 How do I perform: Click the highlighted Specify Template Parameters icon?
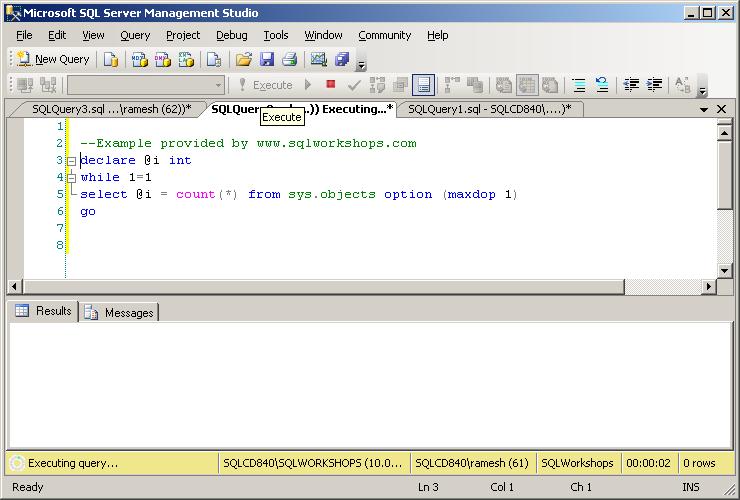click(x=423, y=85)
